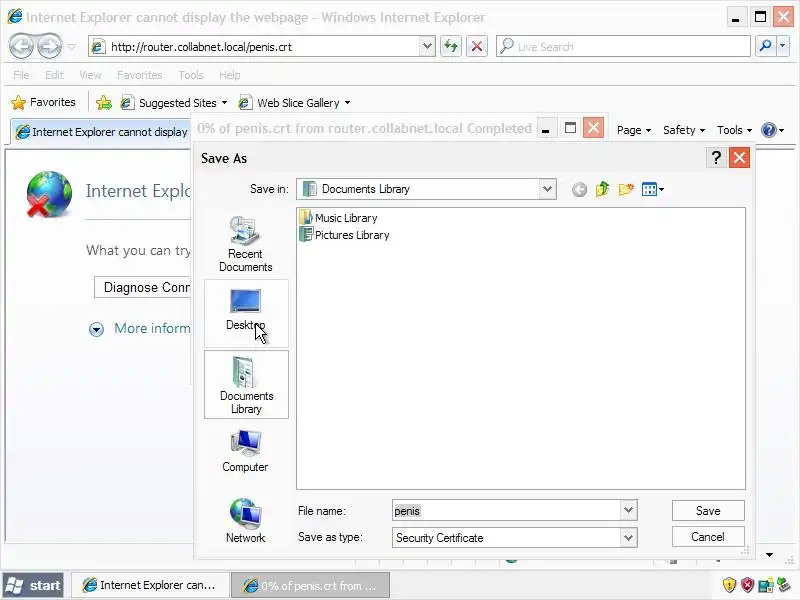The image size is (800, 600).
Task: Click the Cancel button
Action: [x=708, y=537]
